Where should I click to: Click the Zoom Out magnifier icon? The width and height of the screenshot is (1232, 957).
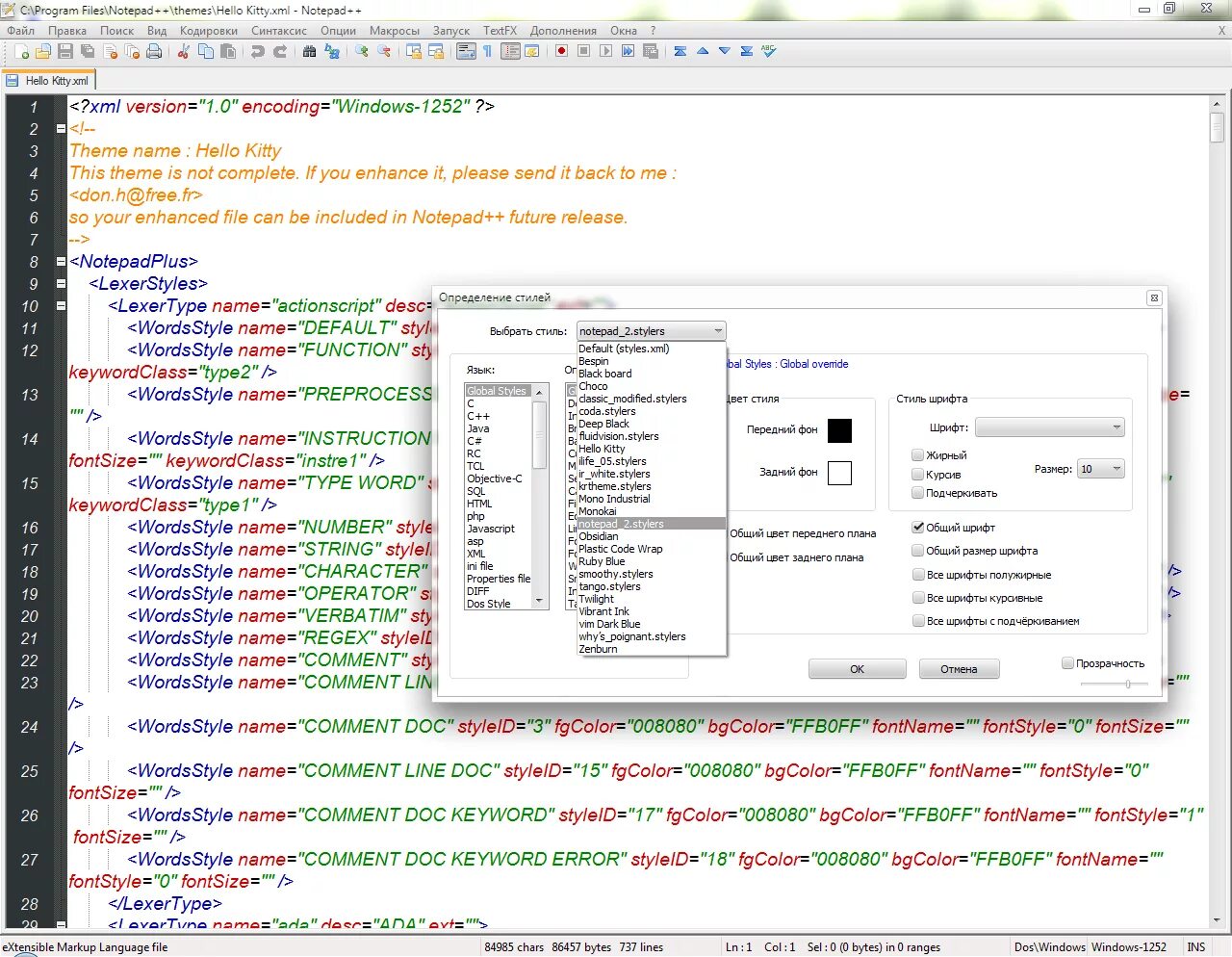point(384,51)
